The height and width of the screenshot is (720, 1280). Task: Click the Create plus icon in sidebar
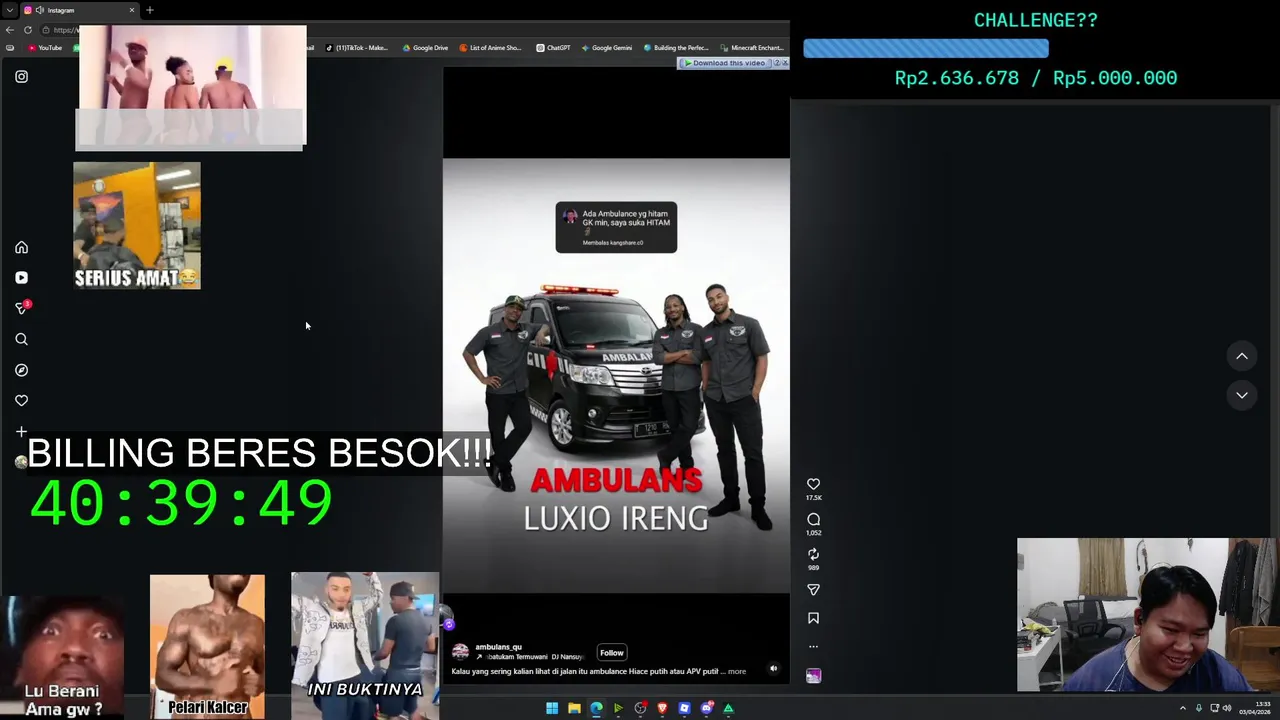tap(21, 431)
